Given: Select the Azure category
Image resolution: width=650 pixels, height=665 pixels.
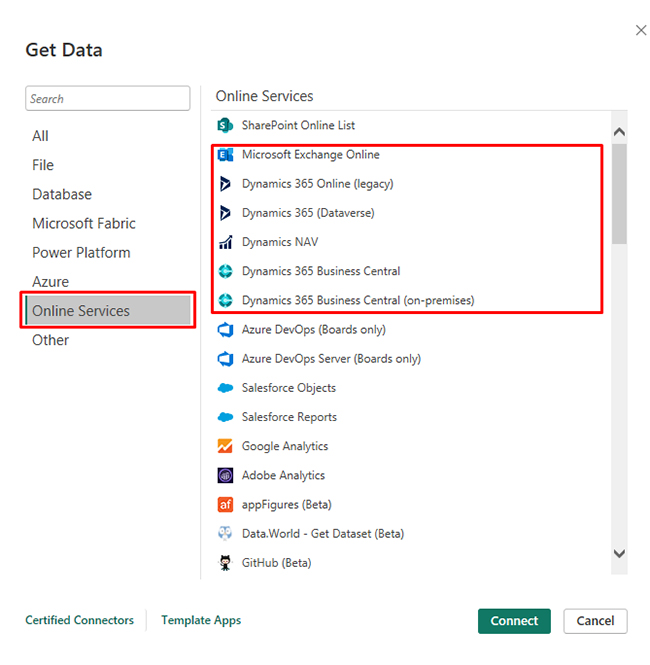Looking at the screenshot, I should [x=50, y=282].
